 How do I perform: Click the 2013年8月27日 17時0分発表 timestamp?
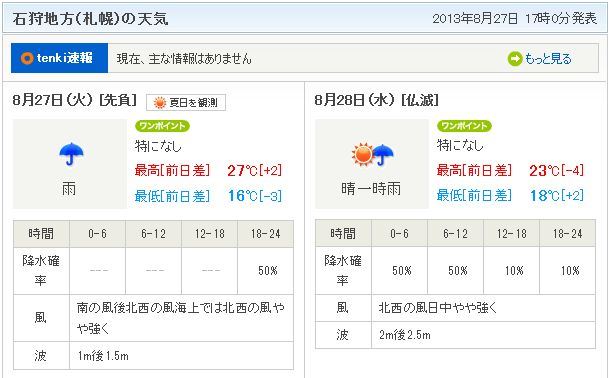point(514,18)
